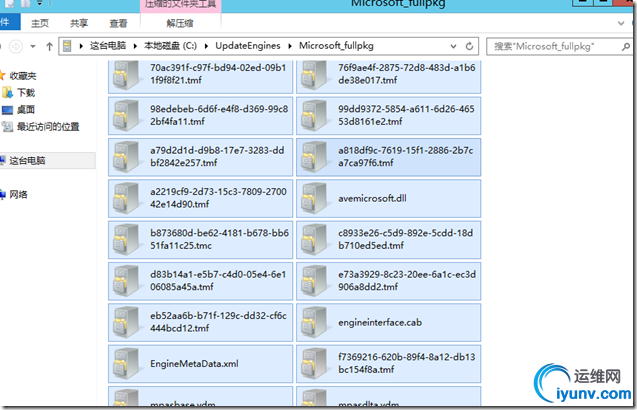
Task: Select 最近访问的位置 in navigation pane
Action: coord(48,127)
